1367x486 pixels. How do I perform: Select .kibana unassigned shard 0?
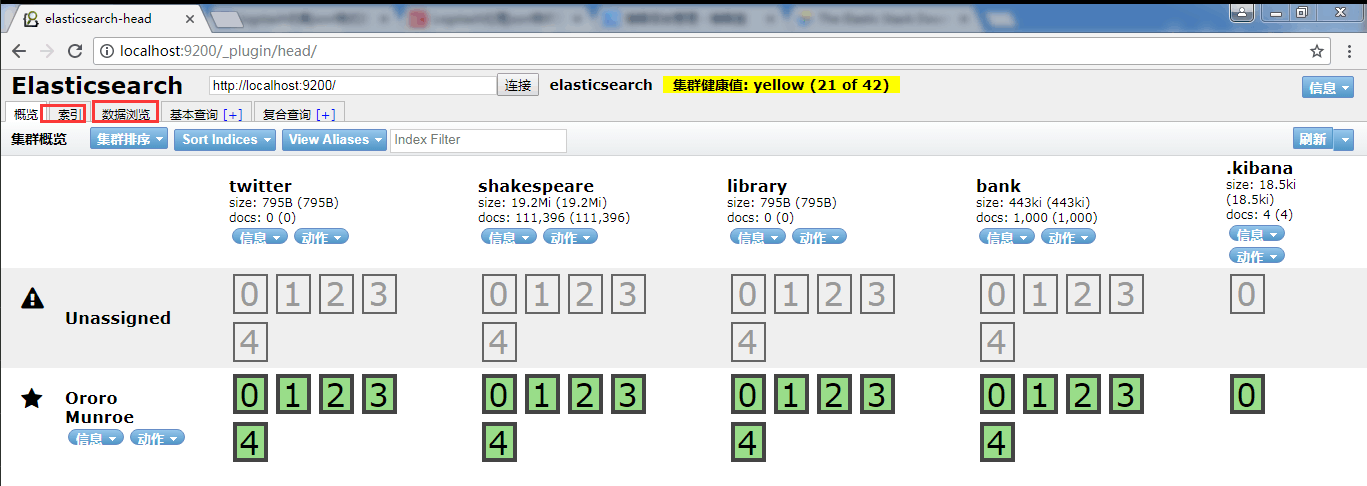coord(1247,294)
